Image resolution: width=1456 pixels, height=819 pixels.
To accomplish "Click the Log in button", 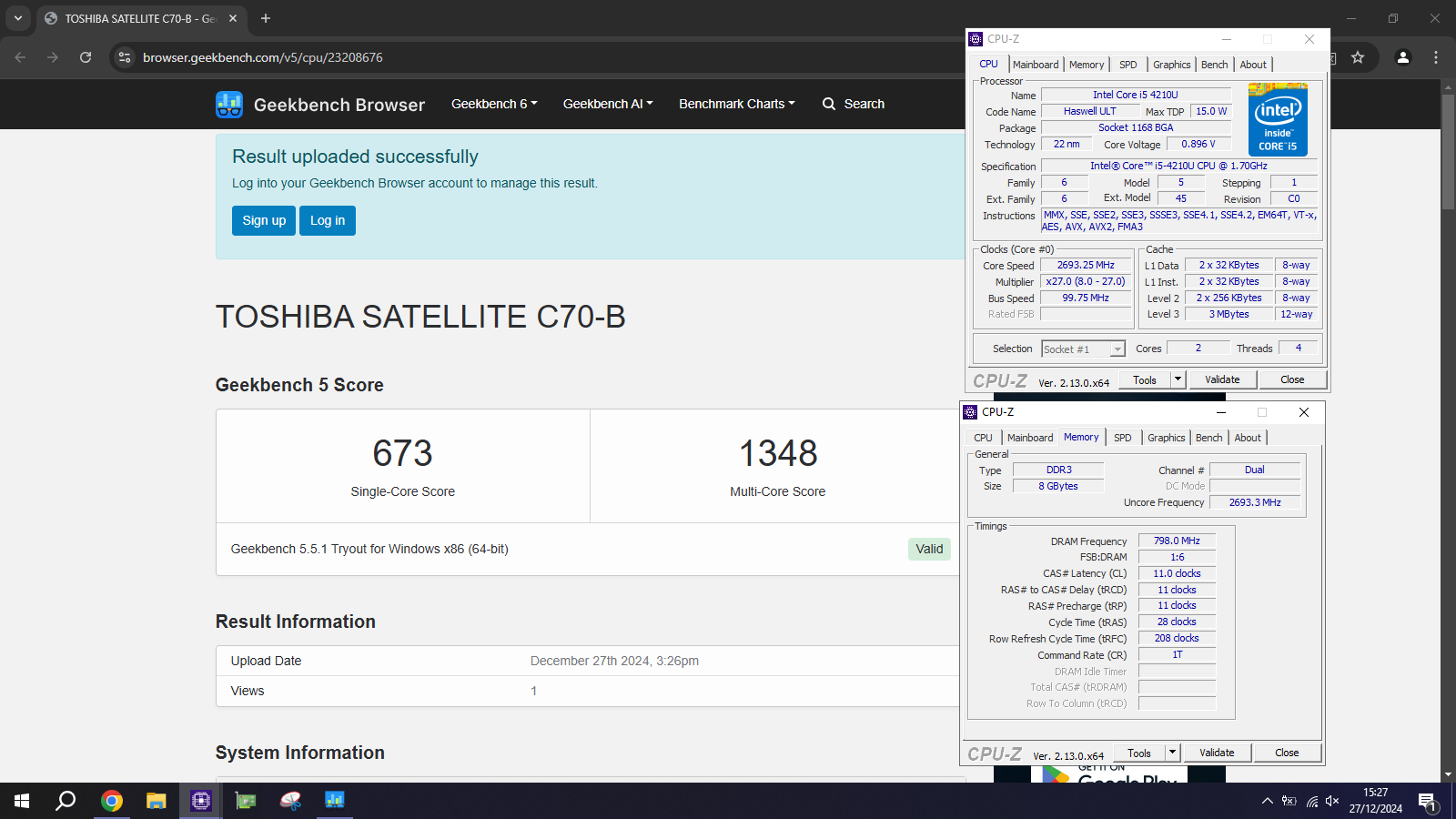I will tap(328, 220).
